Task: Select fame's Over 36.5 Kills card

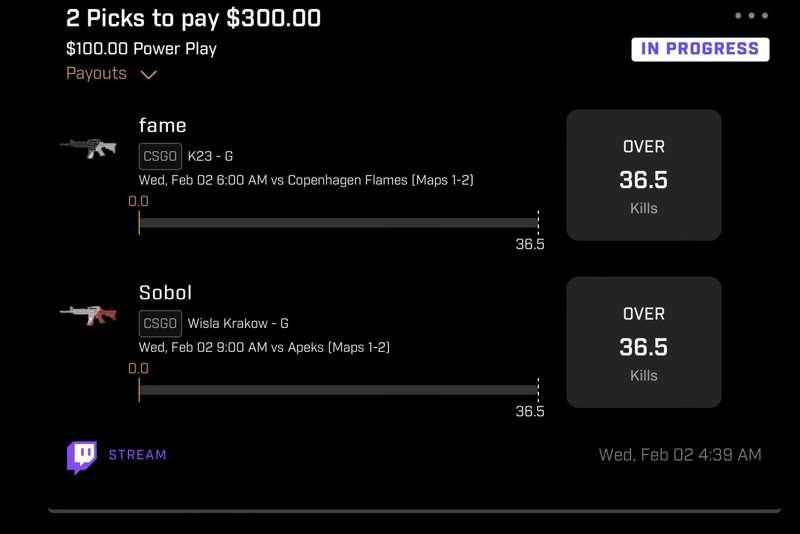Action: (x=644, y=175)
